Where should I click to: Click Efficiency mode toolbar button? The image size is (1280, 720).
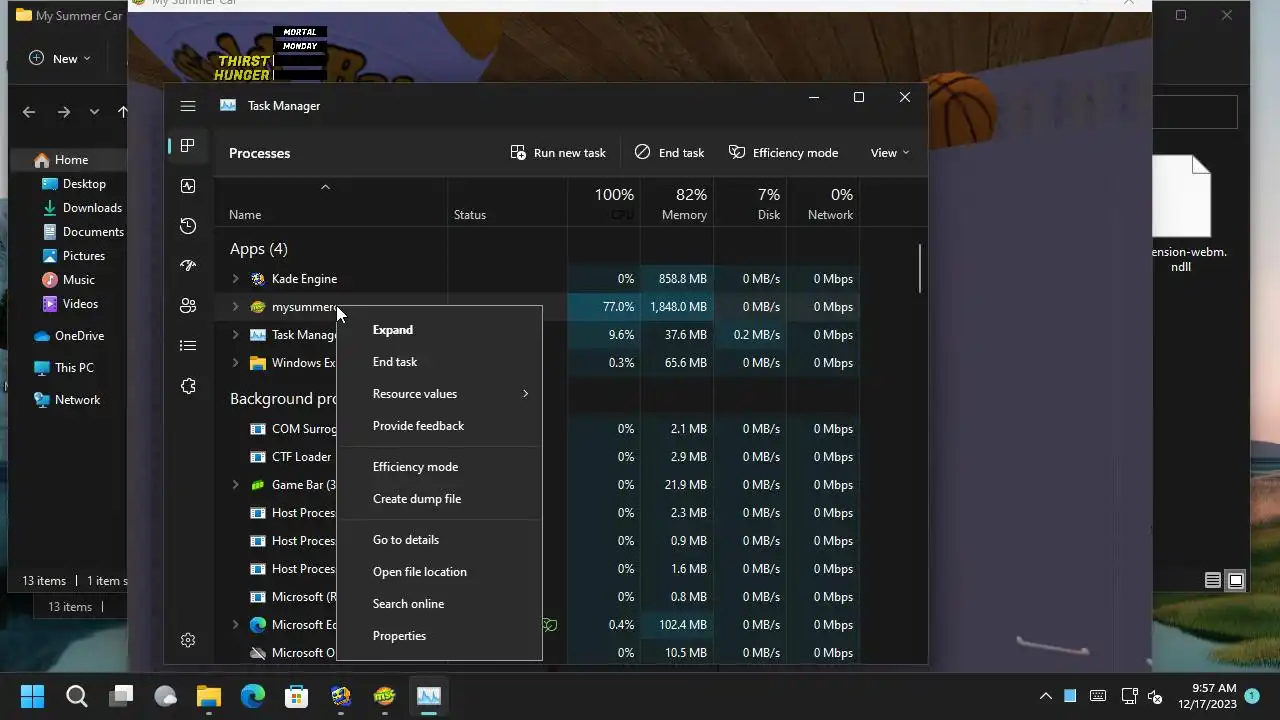(783, 153)
